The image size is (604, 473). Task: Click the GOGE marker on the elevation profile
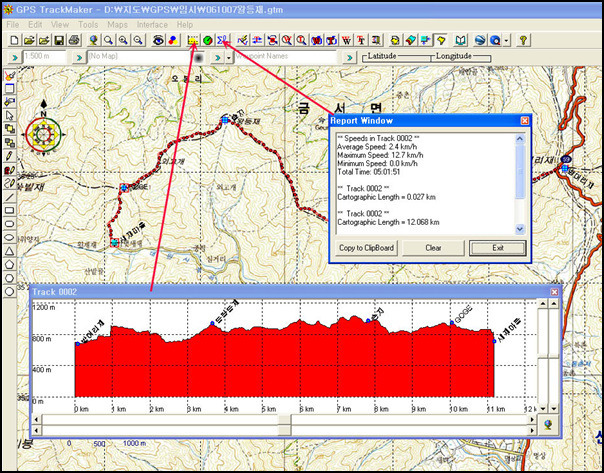click(452, 323)
